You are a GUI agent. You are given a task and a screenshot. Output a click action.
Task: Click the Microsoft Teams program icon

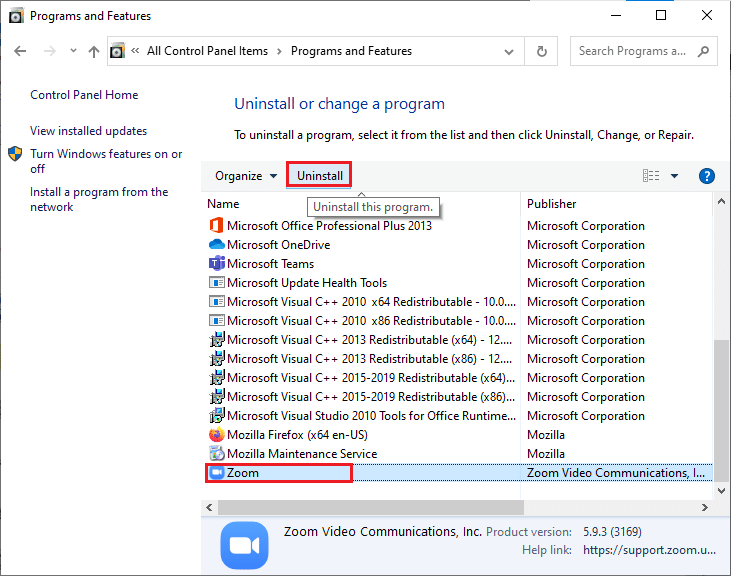(x=216, y=264)
